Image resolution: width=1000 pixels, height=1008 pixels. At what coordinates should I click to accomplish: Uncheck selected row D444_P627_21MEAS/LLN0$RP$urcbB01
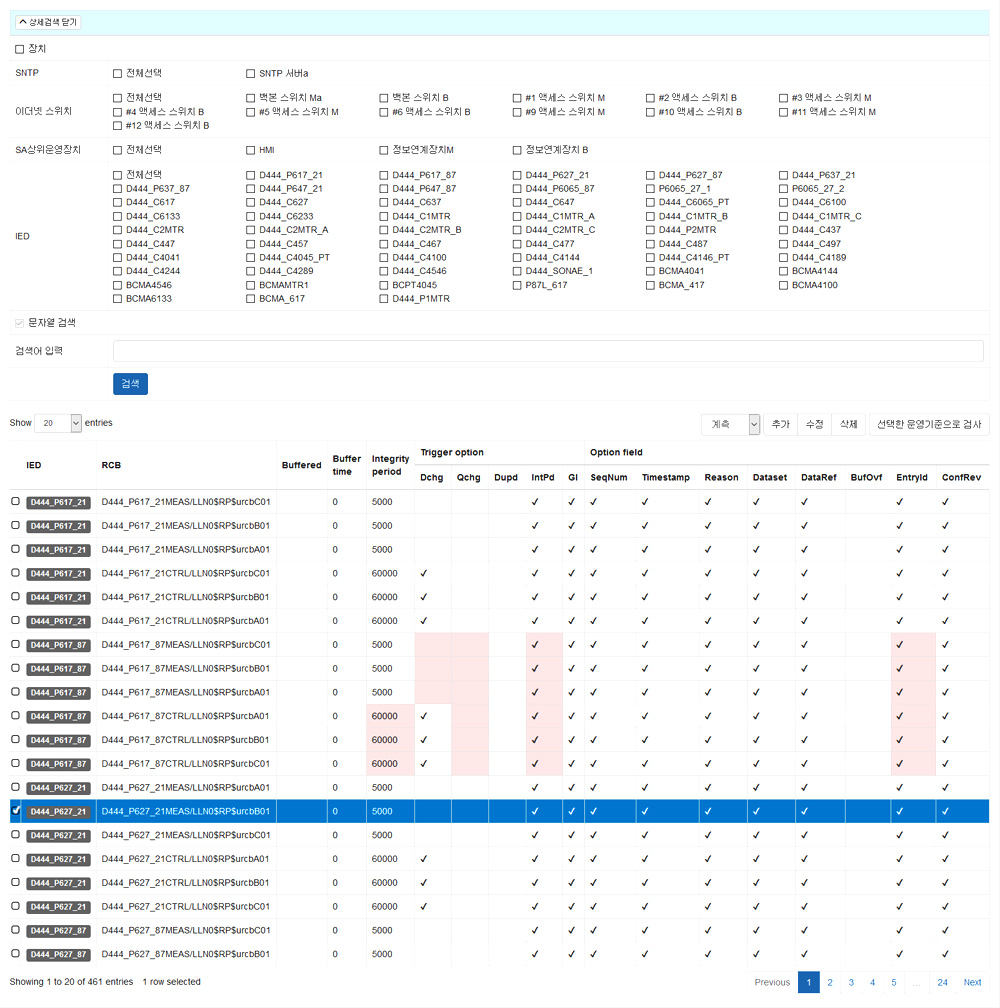click(x=15, y=811)
